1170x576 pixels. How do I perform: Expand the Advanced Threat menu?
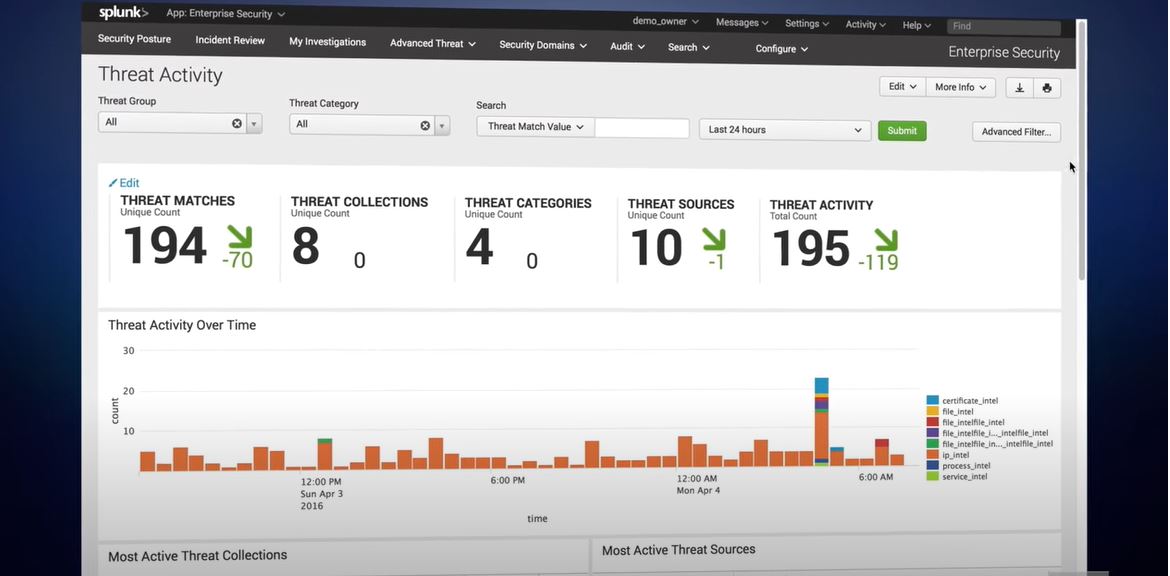[x=433, y=43]
